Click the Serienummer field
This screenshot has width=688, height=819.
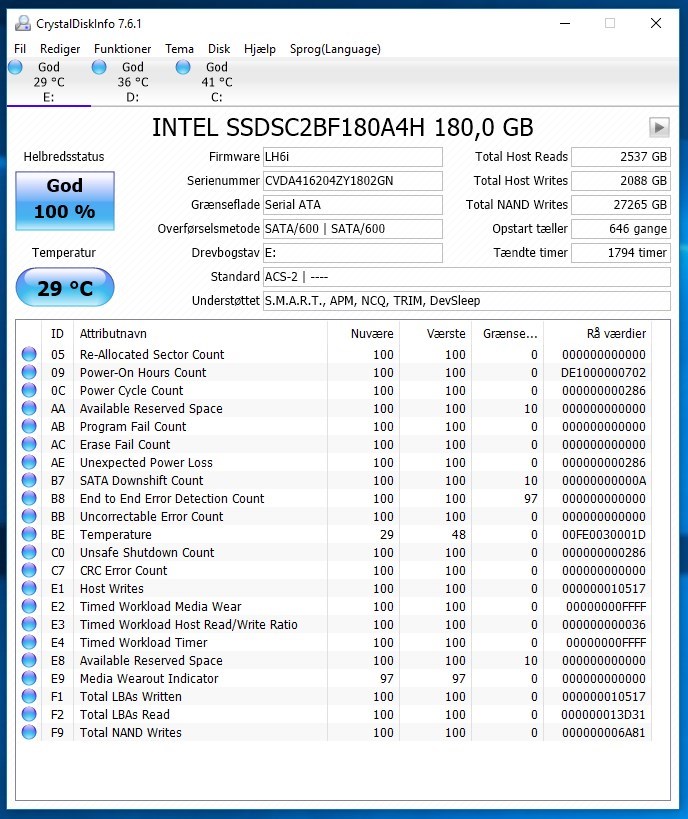(x=351, y=181)
